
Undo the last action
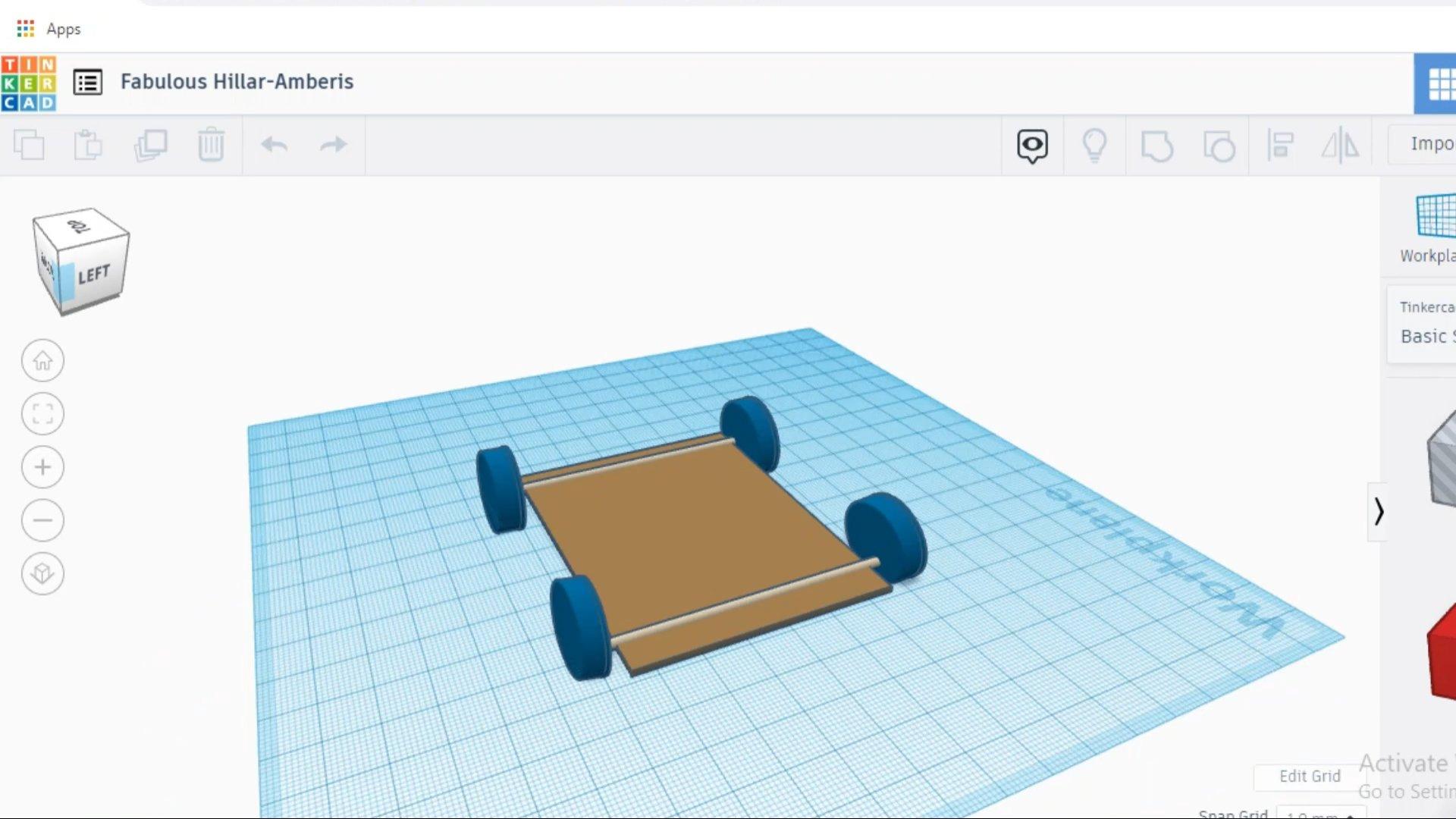[x=275, y=144]
